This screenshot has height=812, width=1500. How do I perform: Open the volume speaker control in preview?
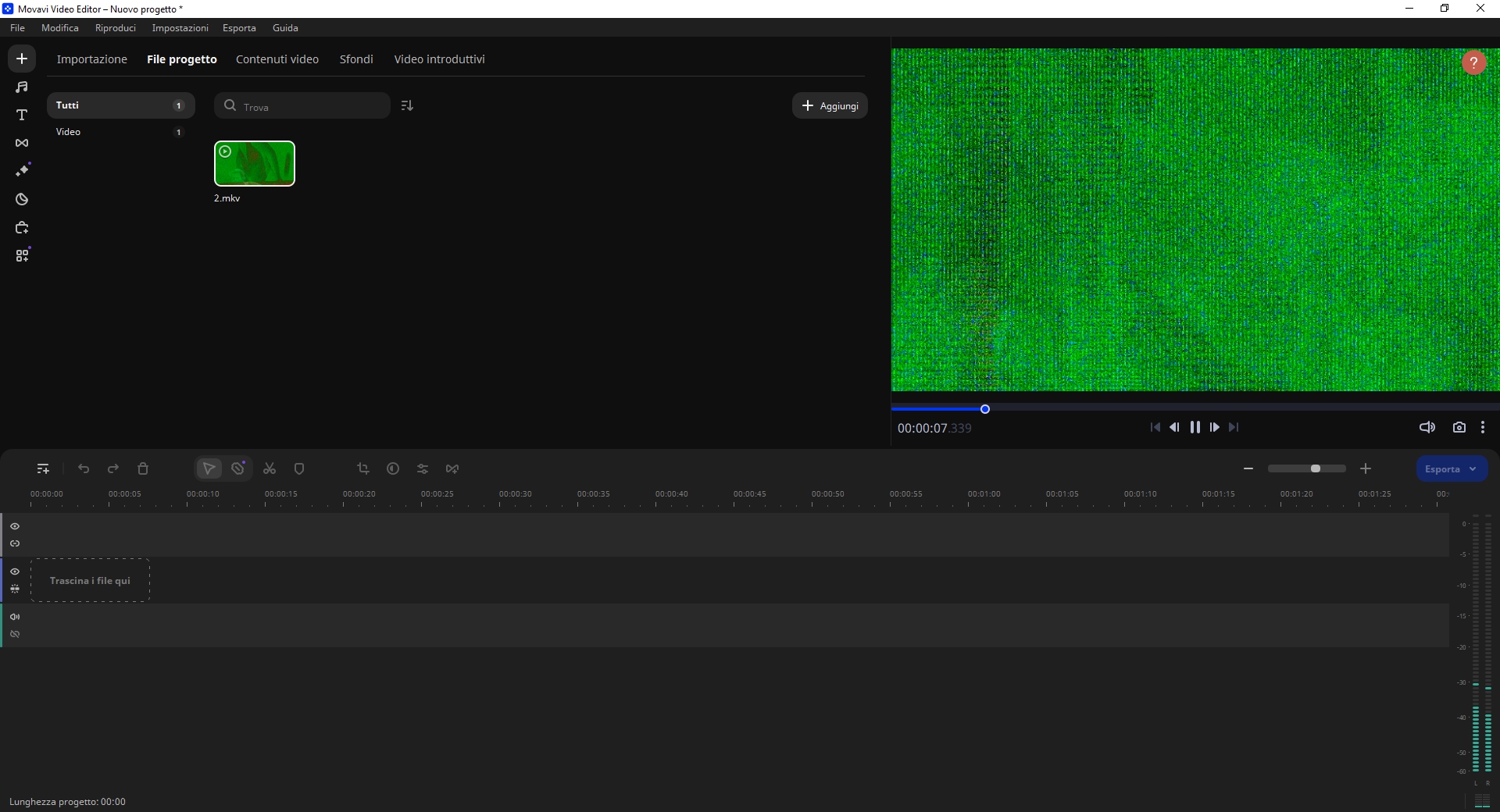click(1427, 427)
